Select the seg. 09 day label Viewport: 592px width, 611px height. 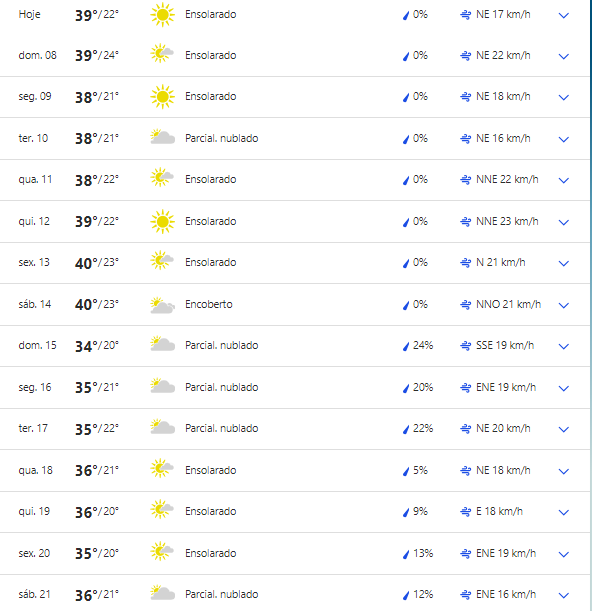[35, 96]
